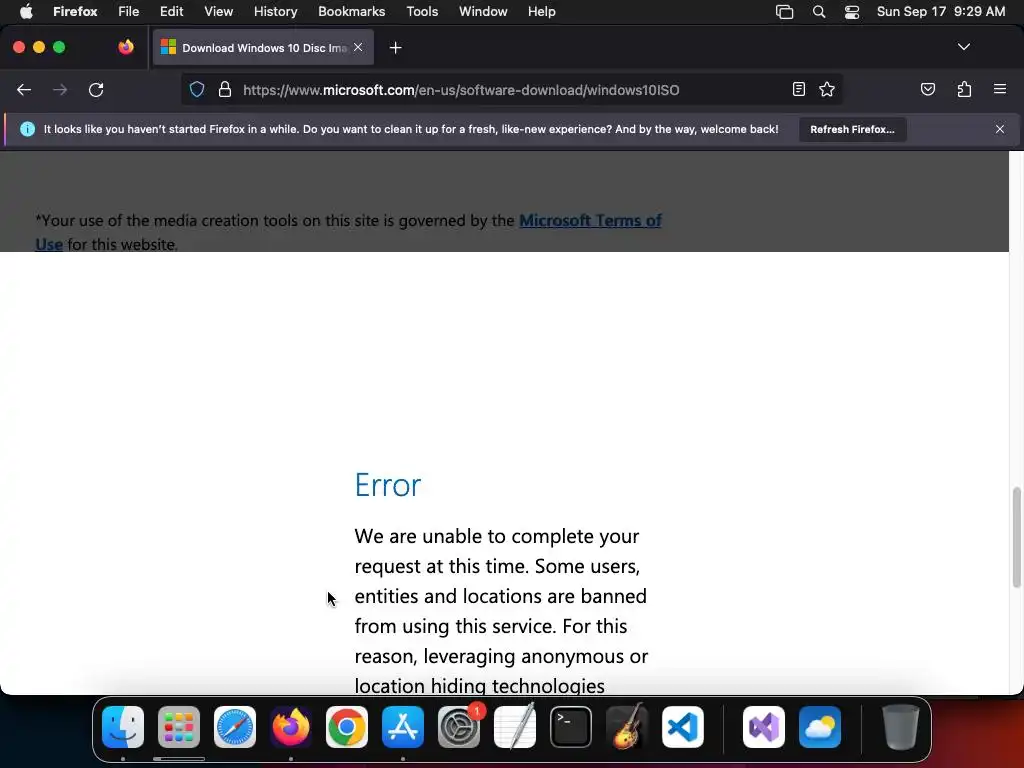1024x768 pixels.
Task: Open the Edit menu
Action: [172, 12]
